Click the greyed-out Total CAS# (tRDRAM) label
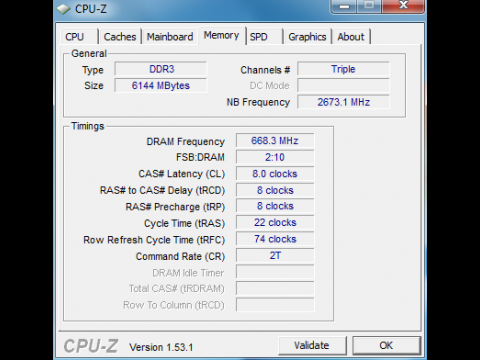Viewport: 480px width, 360px height. [177, 289]
